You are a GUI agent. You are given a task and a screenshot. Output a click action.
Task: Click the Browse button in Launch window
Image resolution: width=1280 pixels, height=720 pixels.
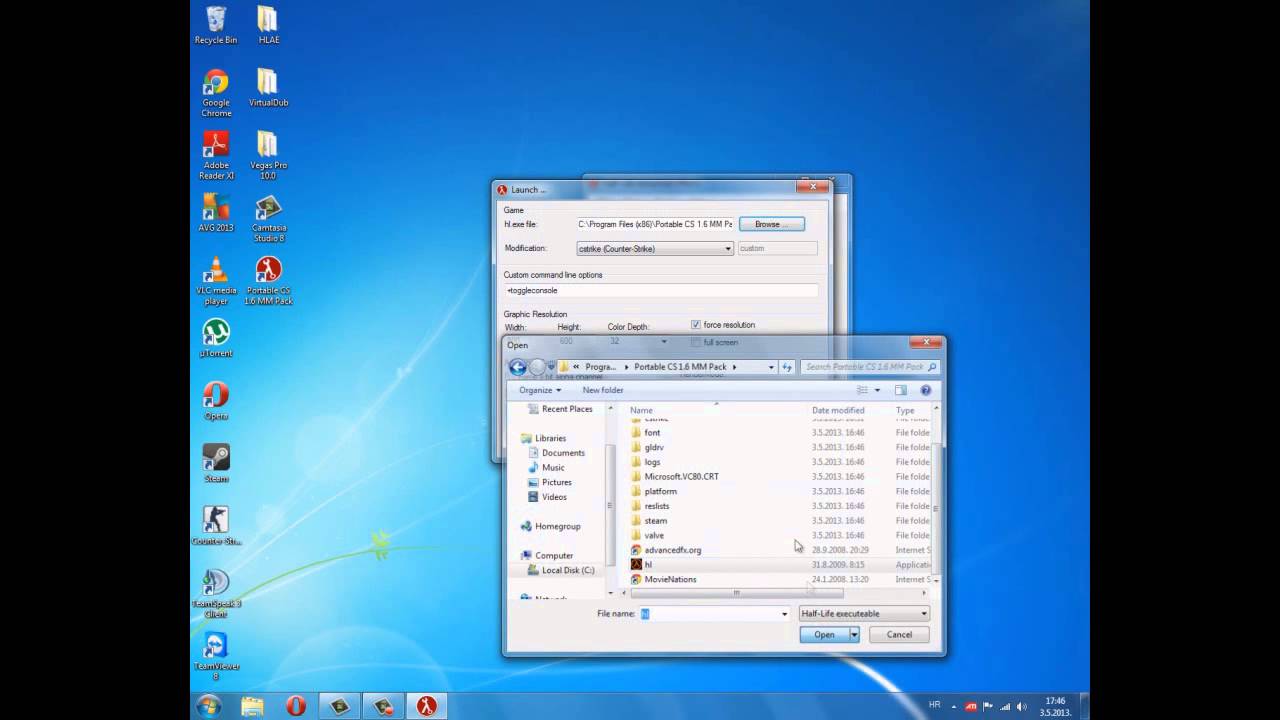pos(772,224)
